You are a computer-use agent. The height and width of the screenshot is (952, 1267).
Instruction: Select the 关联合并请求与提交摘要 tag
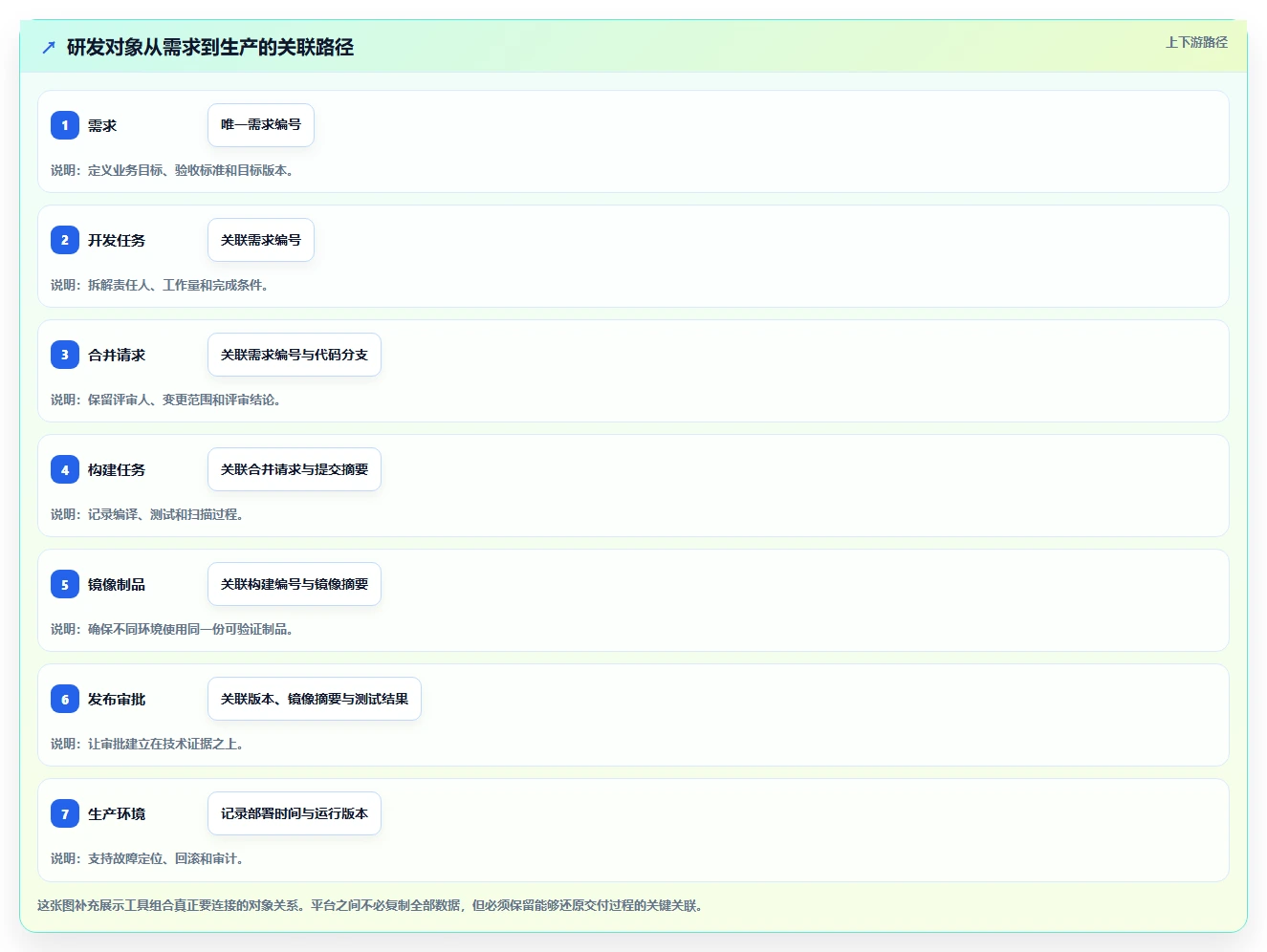(295, 469)
